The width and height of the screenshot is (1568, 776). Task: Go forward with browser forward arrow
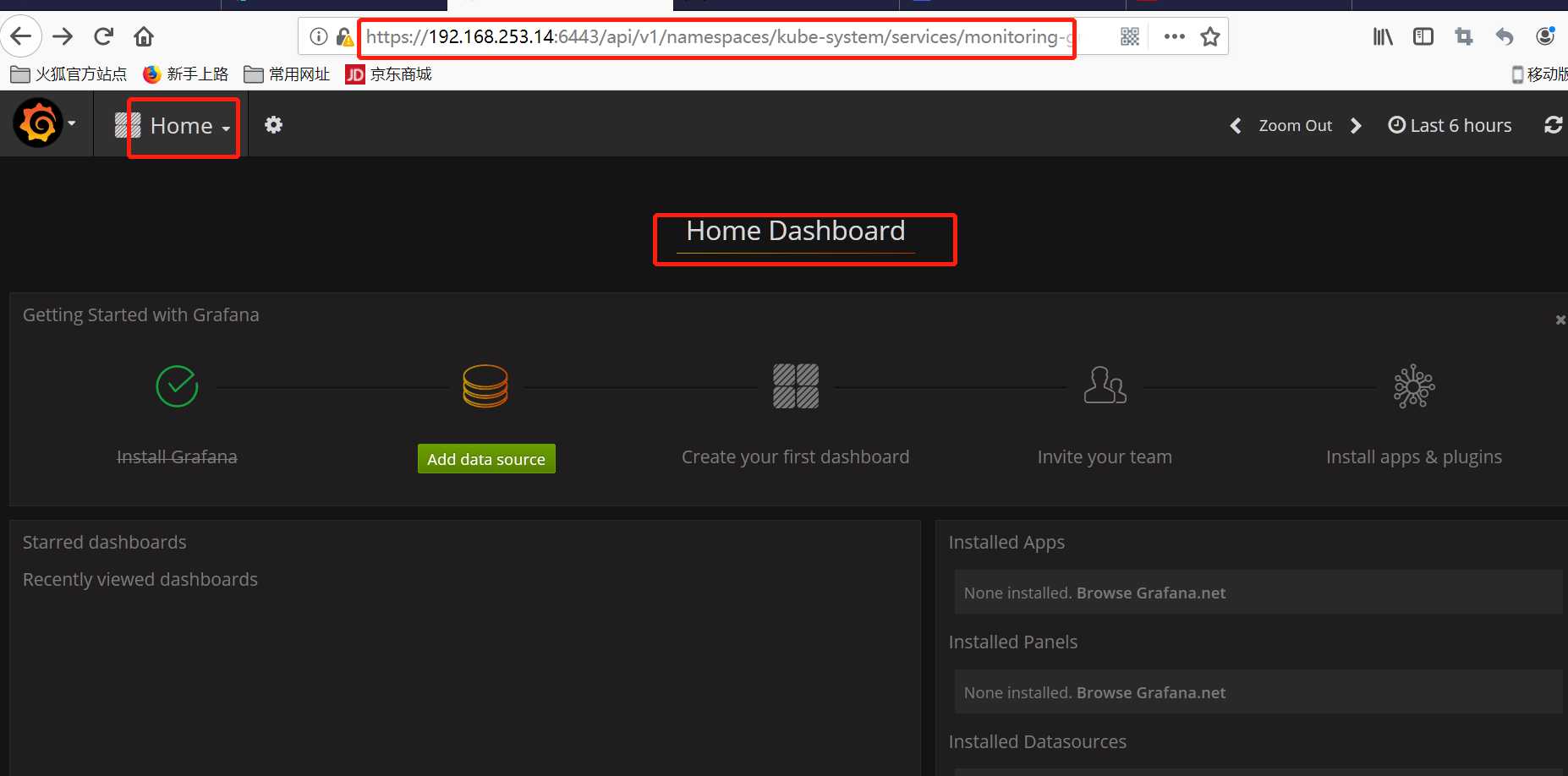pyautogui.click(x=63, y=36)
